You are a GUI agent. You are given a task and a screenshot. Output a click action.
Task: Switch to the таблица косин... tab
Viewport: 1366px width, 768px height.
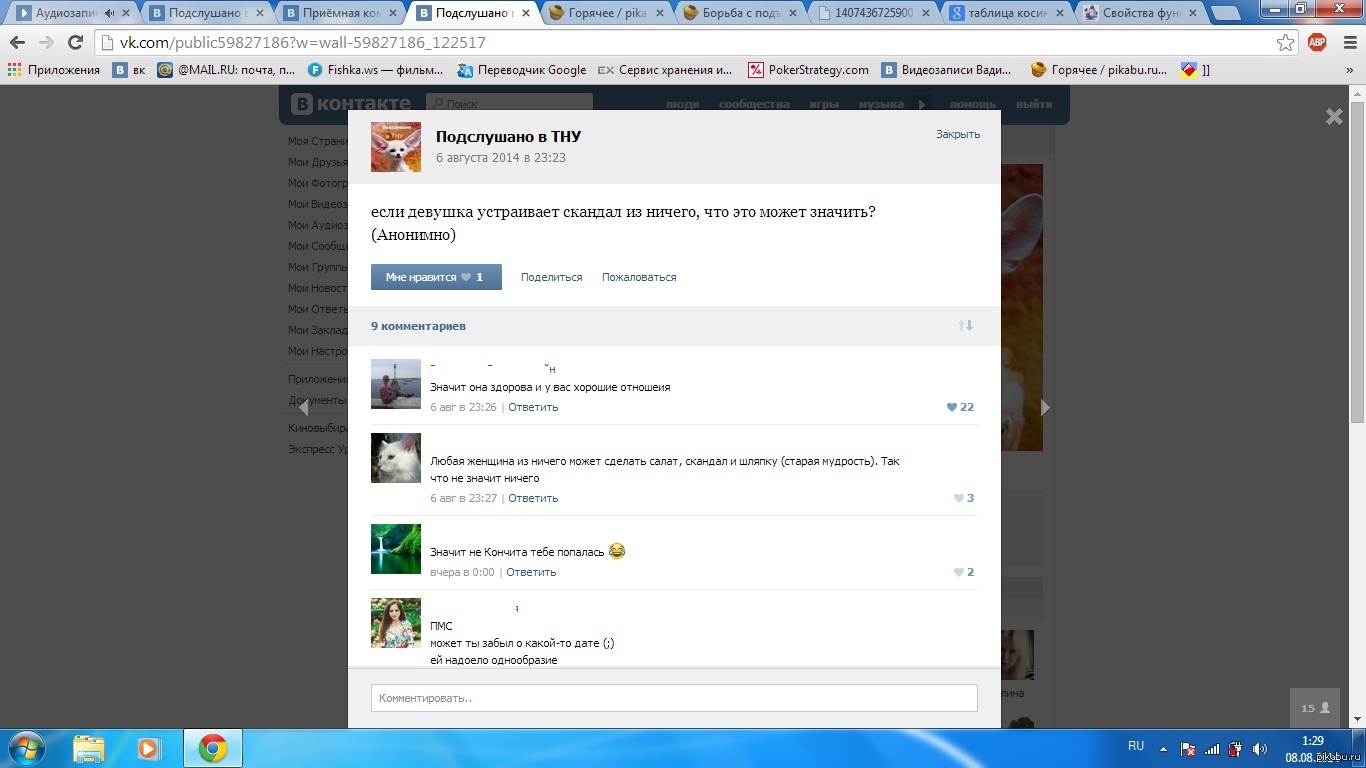(x=1006, y=14)
